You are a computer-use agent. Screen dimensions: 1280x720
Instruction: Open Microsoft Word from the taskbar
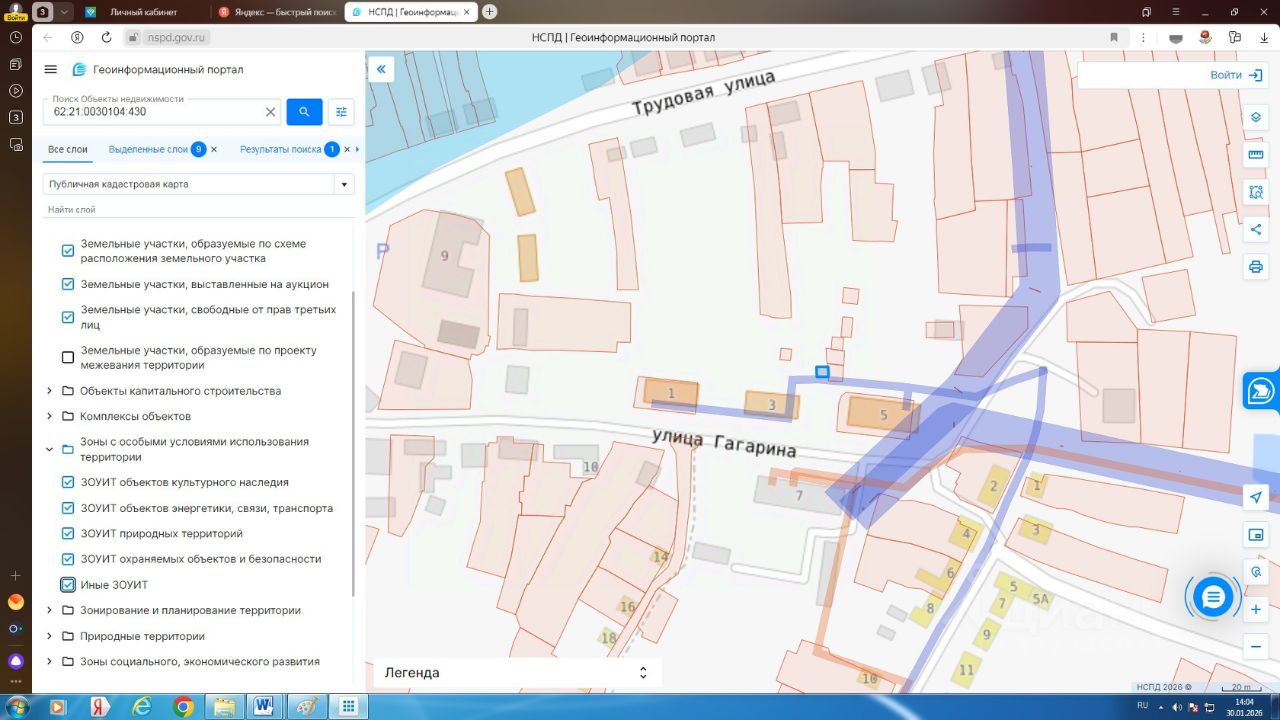tap(264, 706)
